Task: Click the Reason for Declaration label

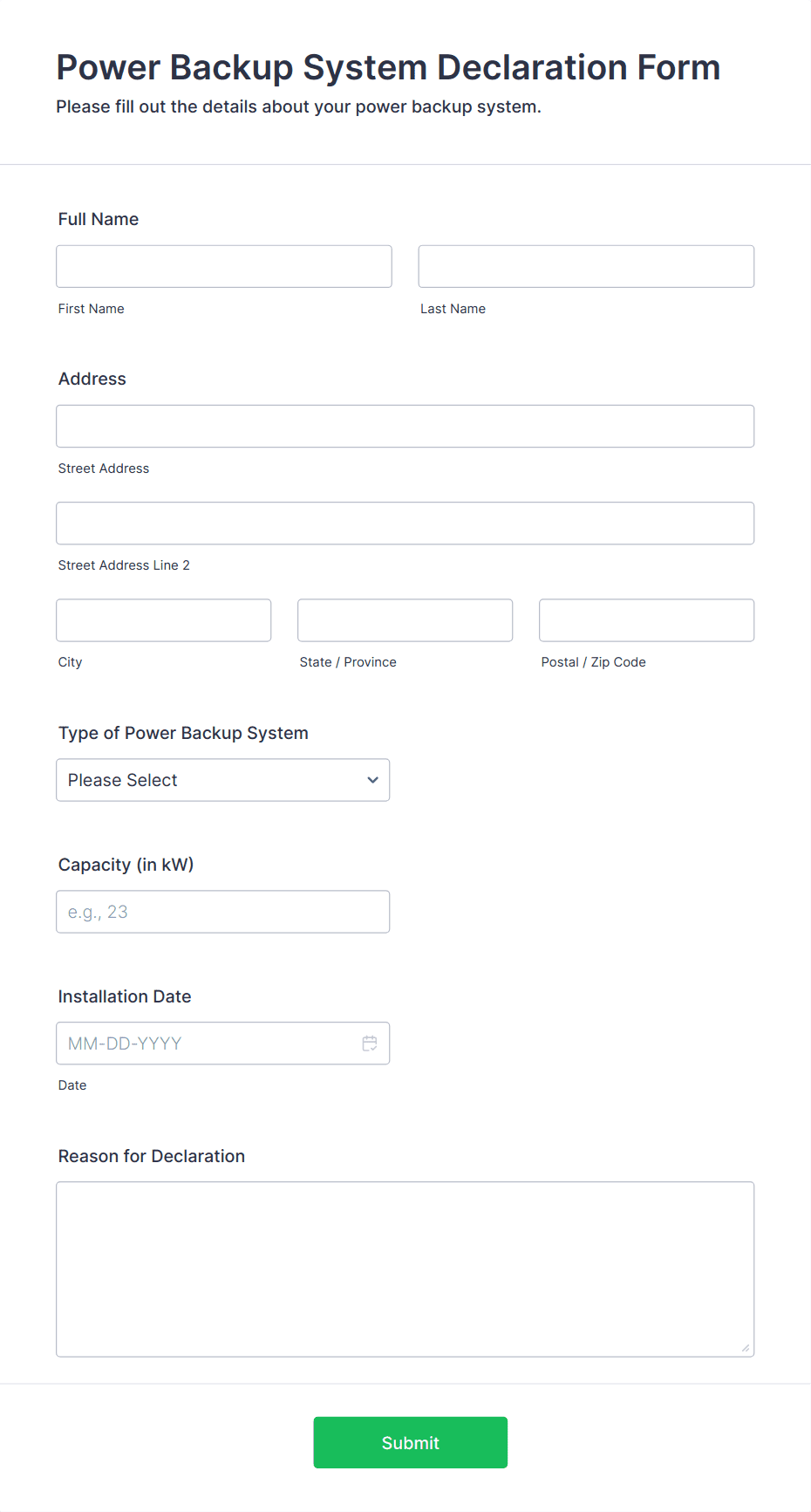Action: pyautogui.click(x=152, y=1156)
